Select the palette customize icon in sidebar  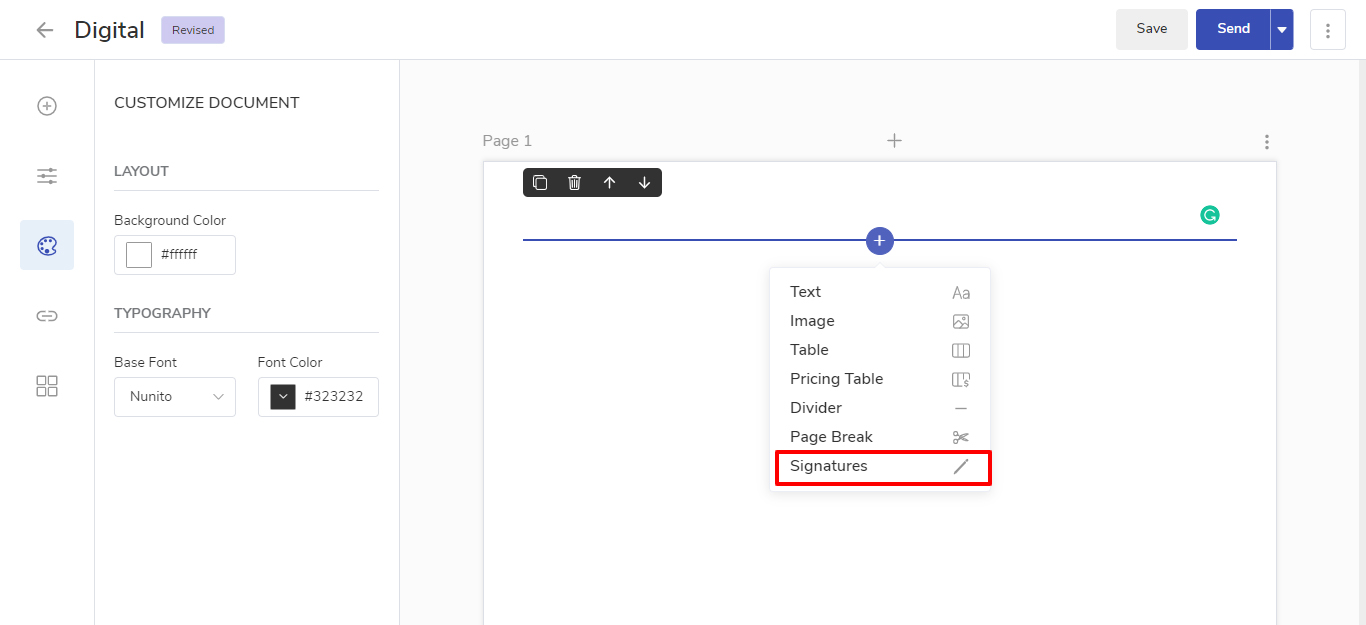(x=47, y=246)
